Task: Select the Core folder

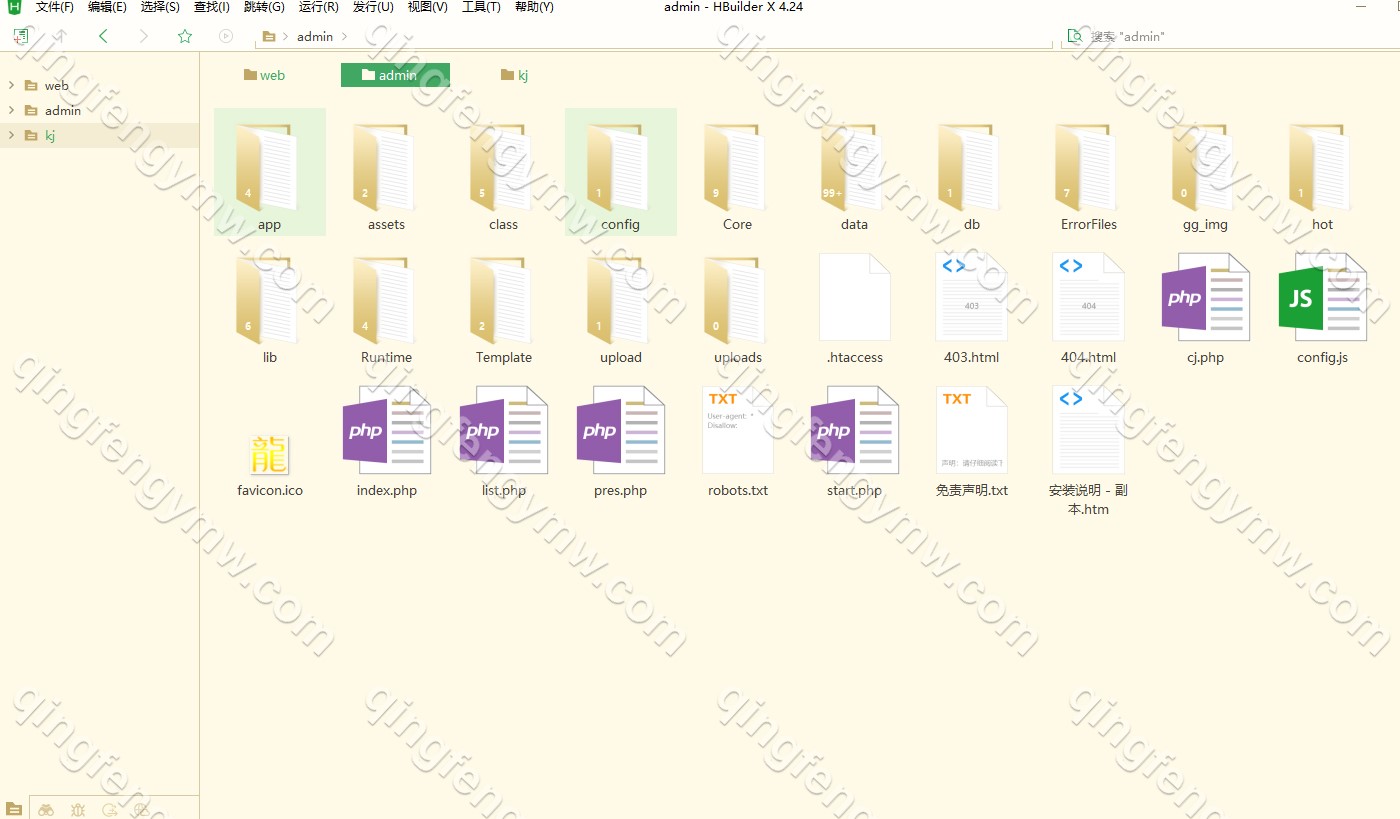Action: [x=737, y=172]
